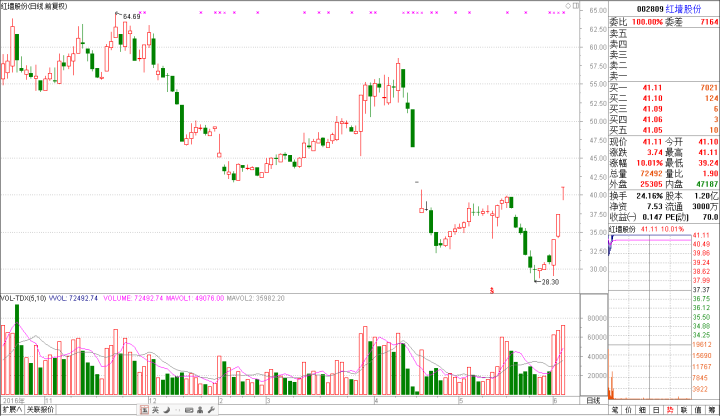Screen dimensions: 720x416
Task: Open the IME wrench settings icon
Action: coord(211,410)
